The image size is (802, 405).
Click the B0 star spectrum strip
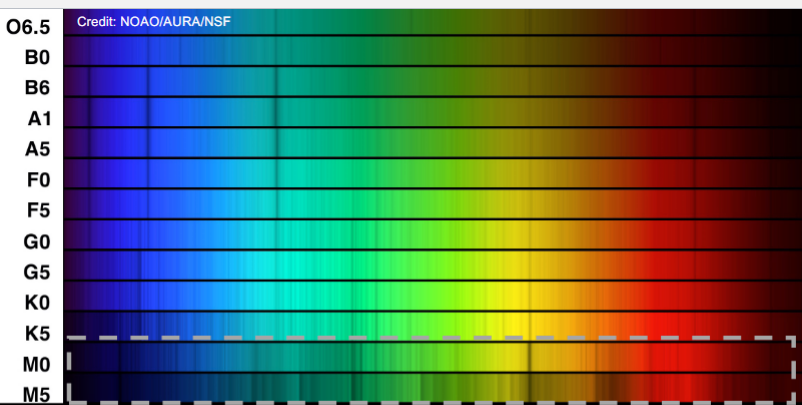click(433, 51)
